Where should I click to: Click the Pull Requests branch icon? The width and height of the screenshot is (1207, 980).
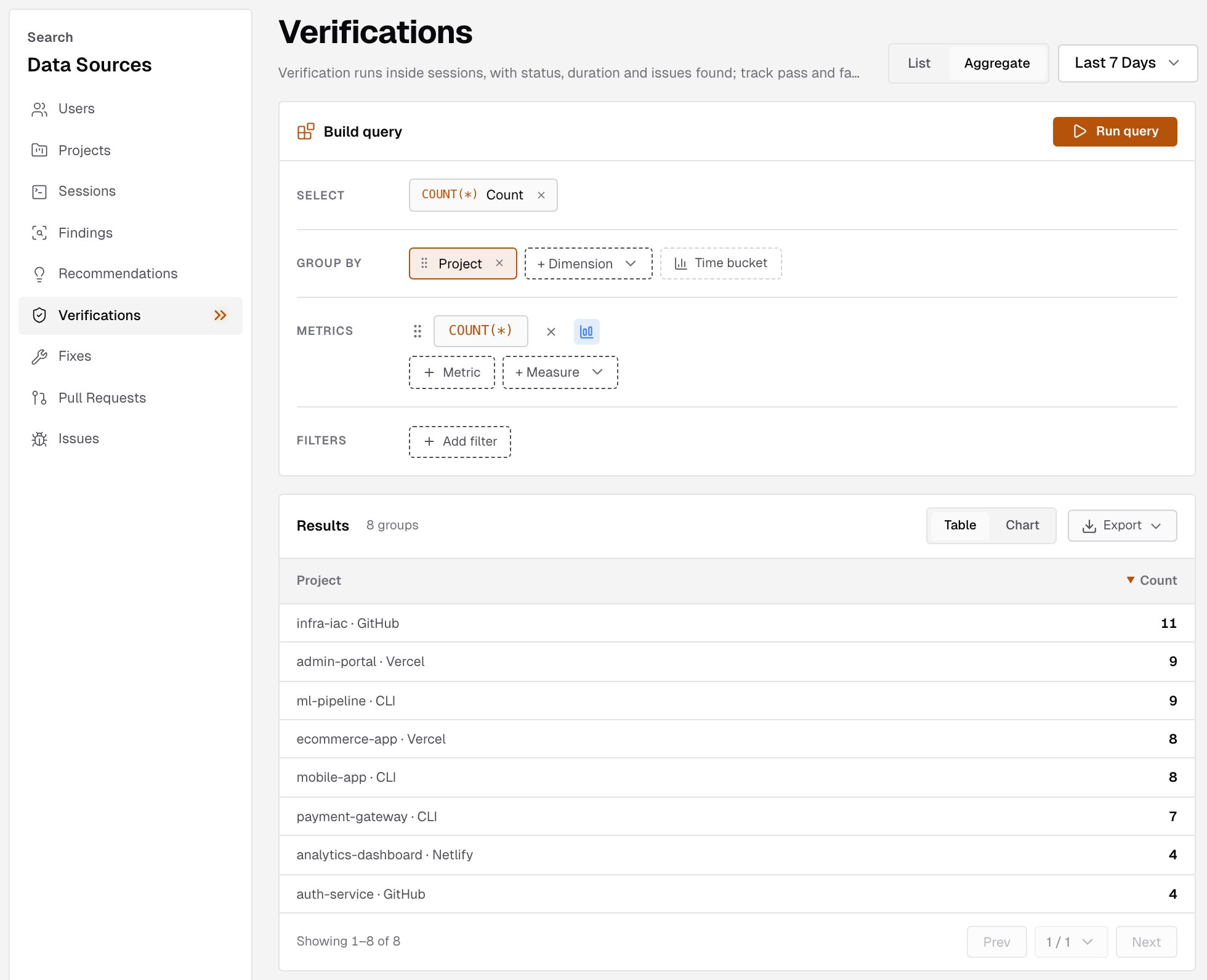coord(39,398)
